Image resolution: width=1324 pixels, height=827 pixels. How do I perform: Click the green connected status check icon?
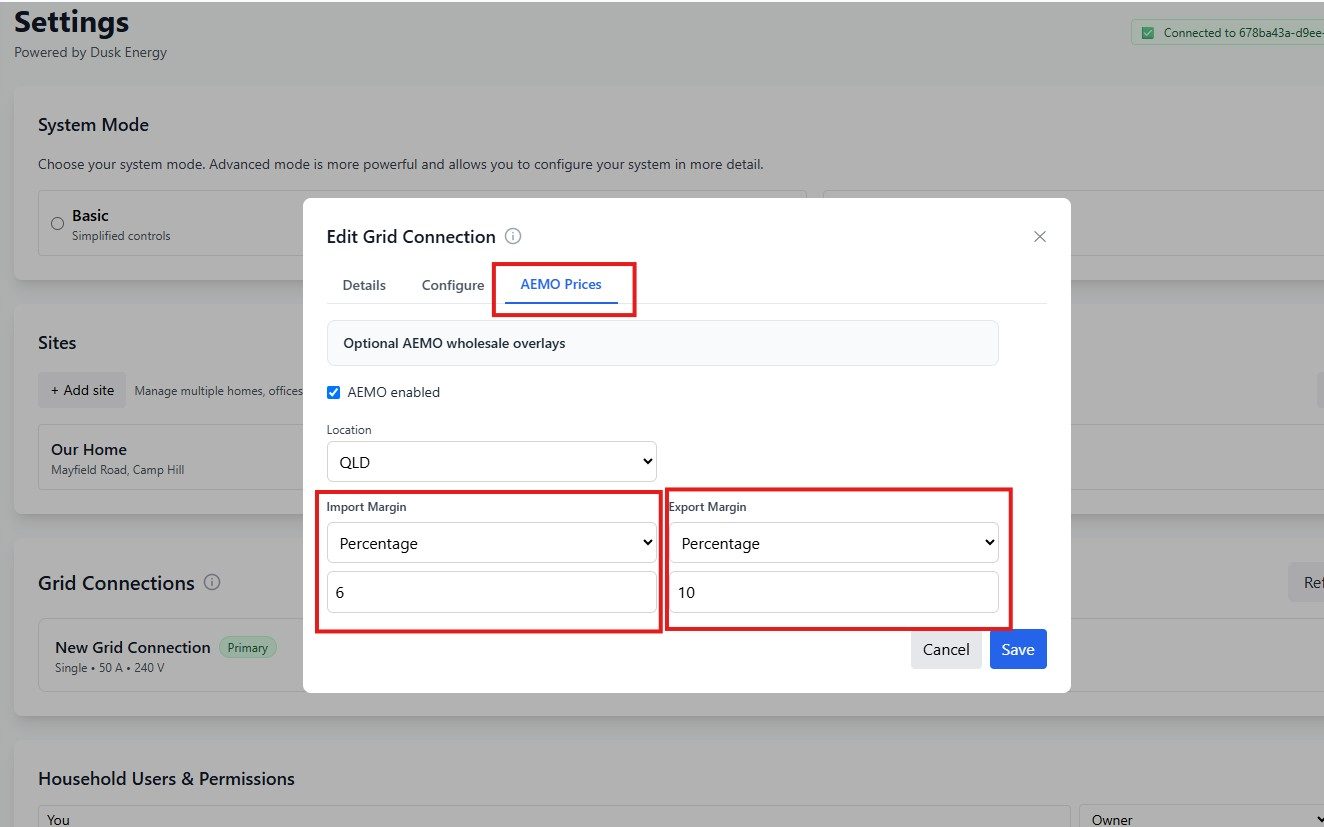tap(1147, 33)
